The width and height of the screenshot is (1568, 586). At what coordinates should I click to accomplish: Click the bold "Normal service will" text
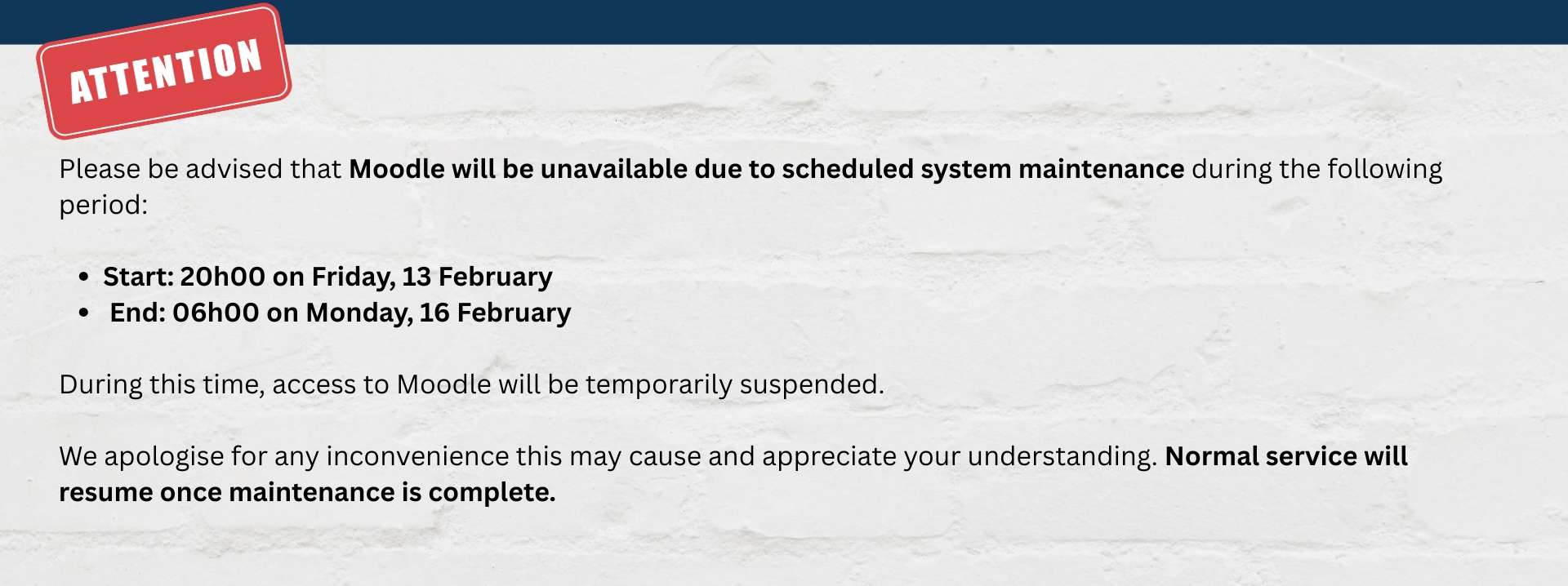[1286, 456]
